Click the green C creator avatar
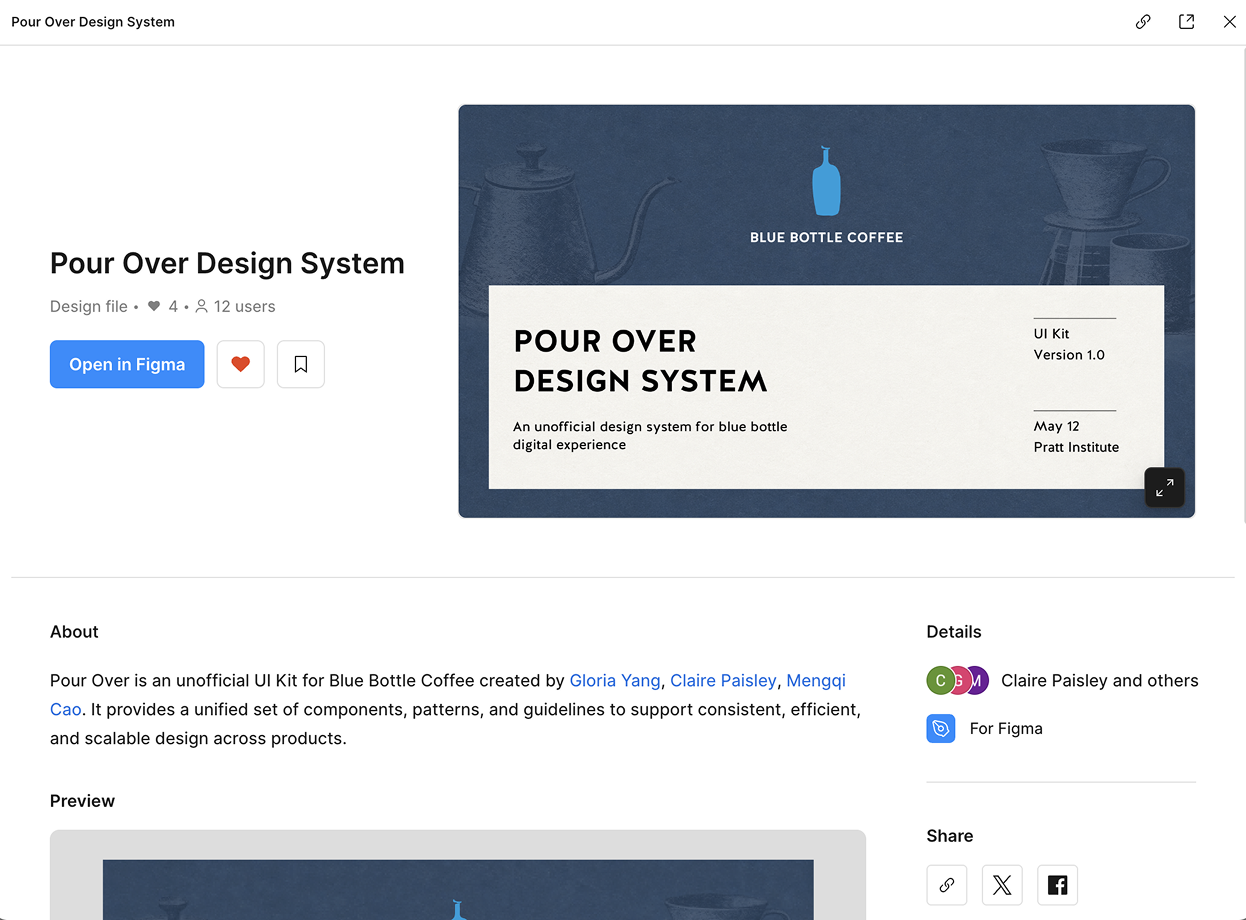1246x920 pixels. pos(940,681)
